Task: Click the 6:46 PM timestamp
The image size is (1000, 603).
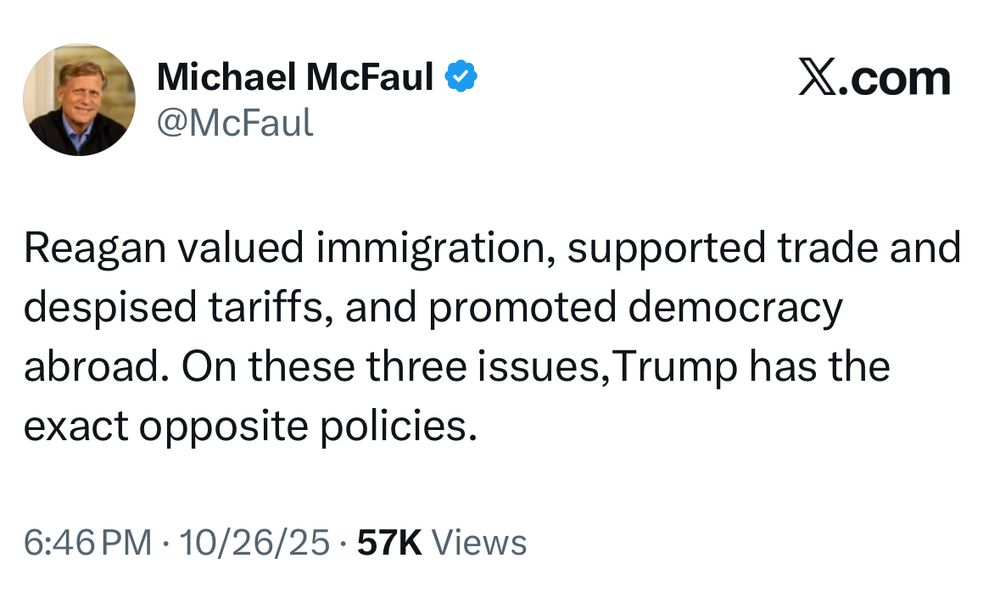Action: [88, 543]
